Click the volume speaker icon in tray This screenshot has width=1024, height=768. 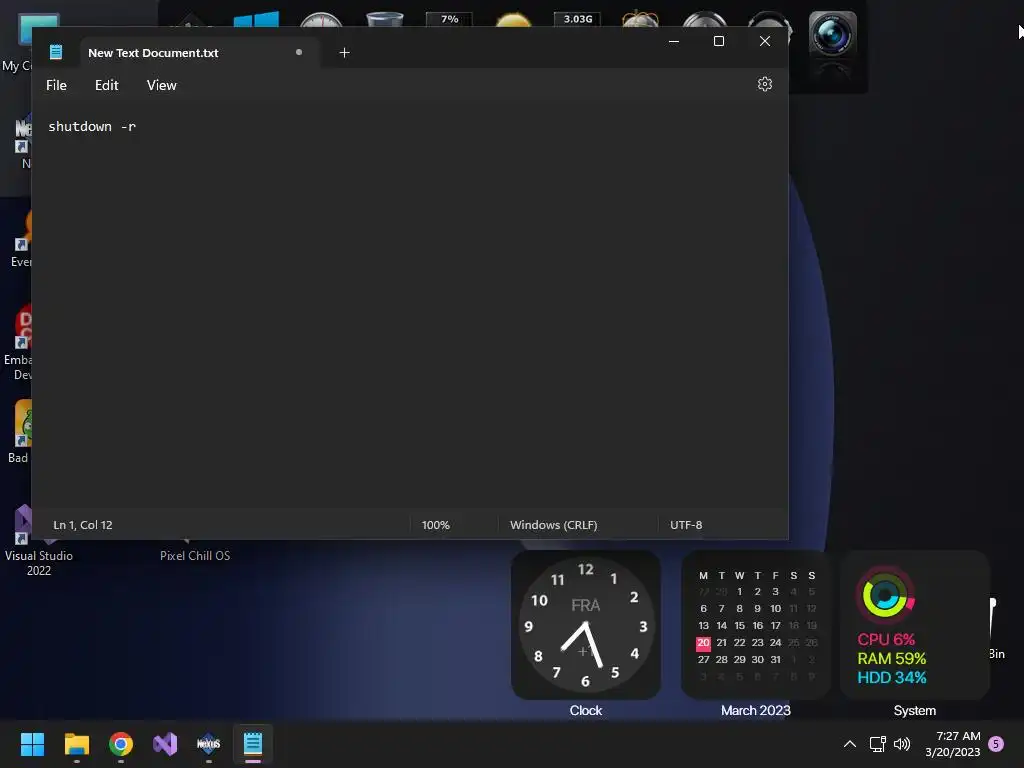(x=902, y=744)
